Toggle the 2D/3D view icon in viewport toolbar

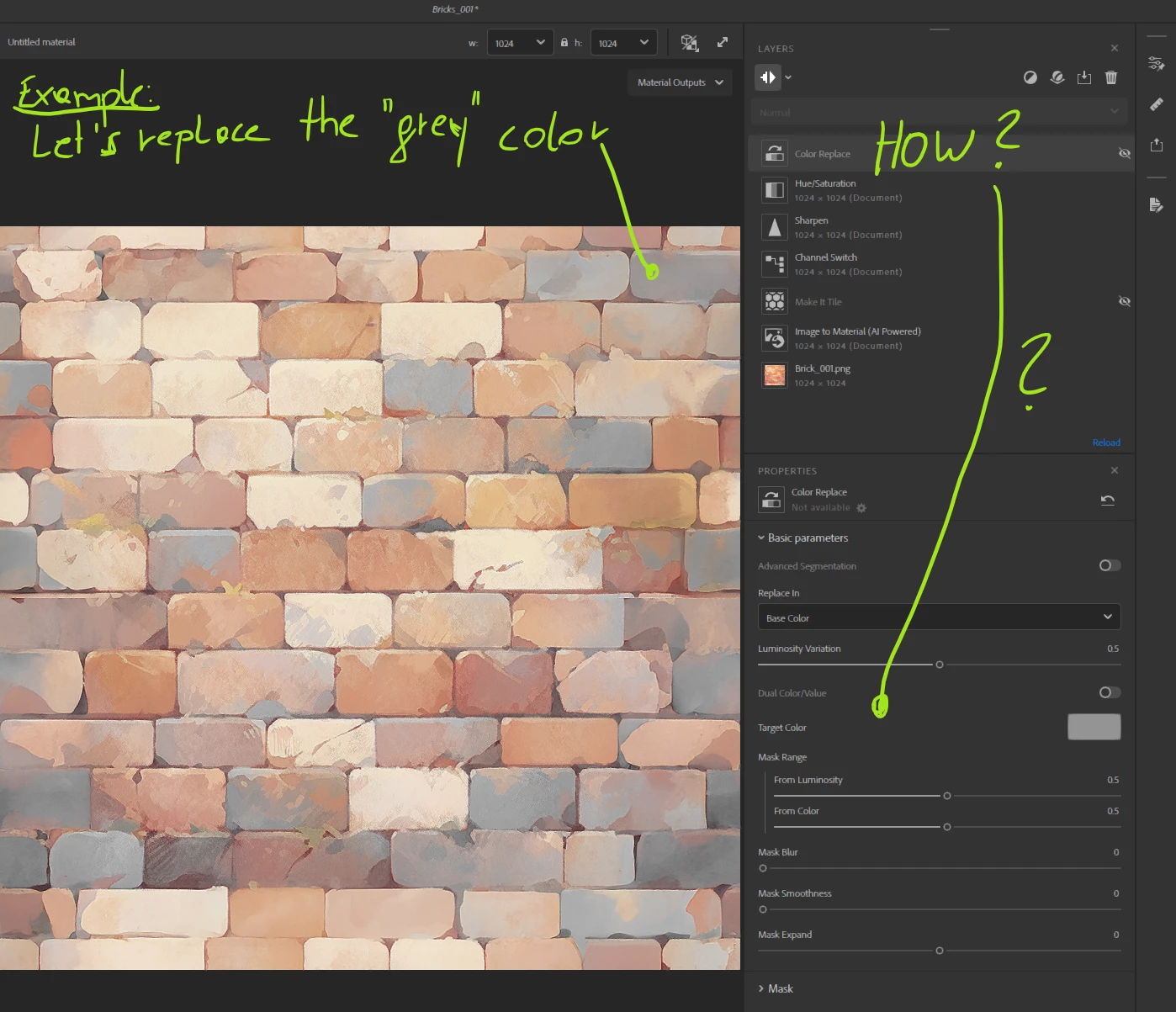[x=690, y=43]
